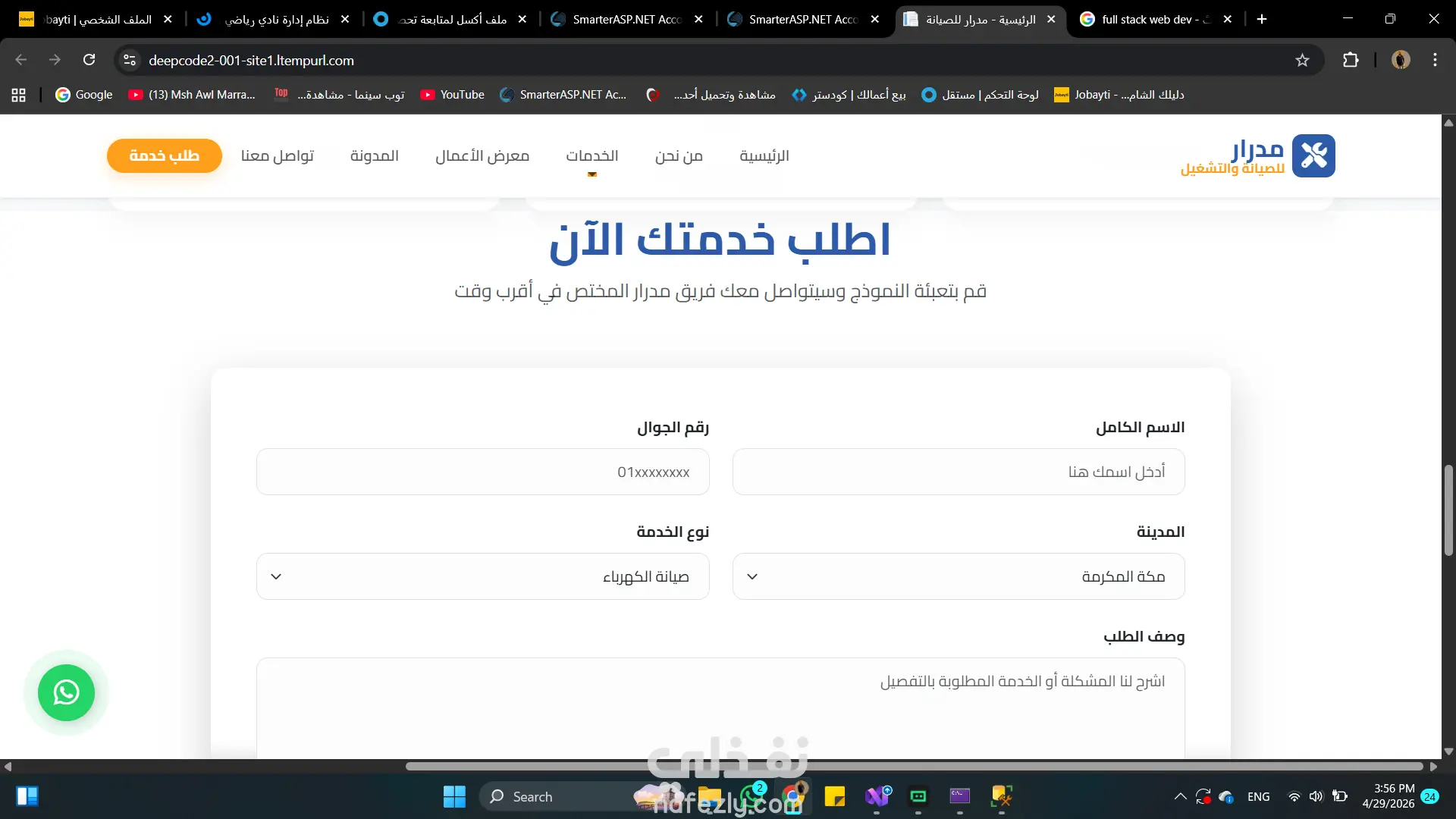Screen dimensions: 1456x819
Task: Open Visual Studio from the taskbar
Action: pyautogui.click(x=877, y=797)
